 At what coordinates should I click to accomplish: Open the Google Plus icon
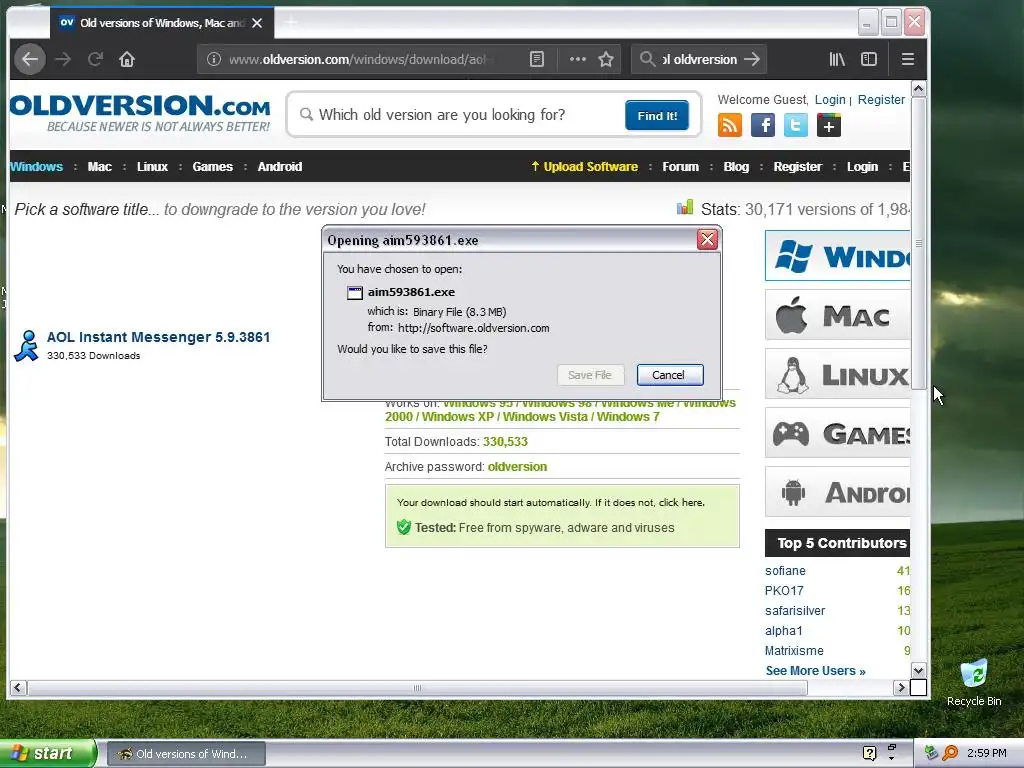(829, 125)
